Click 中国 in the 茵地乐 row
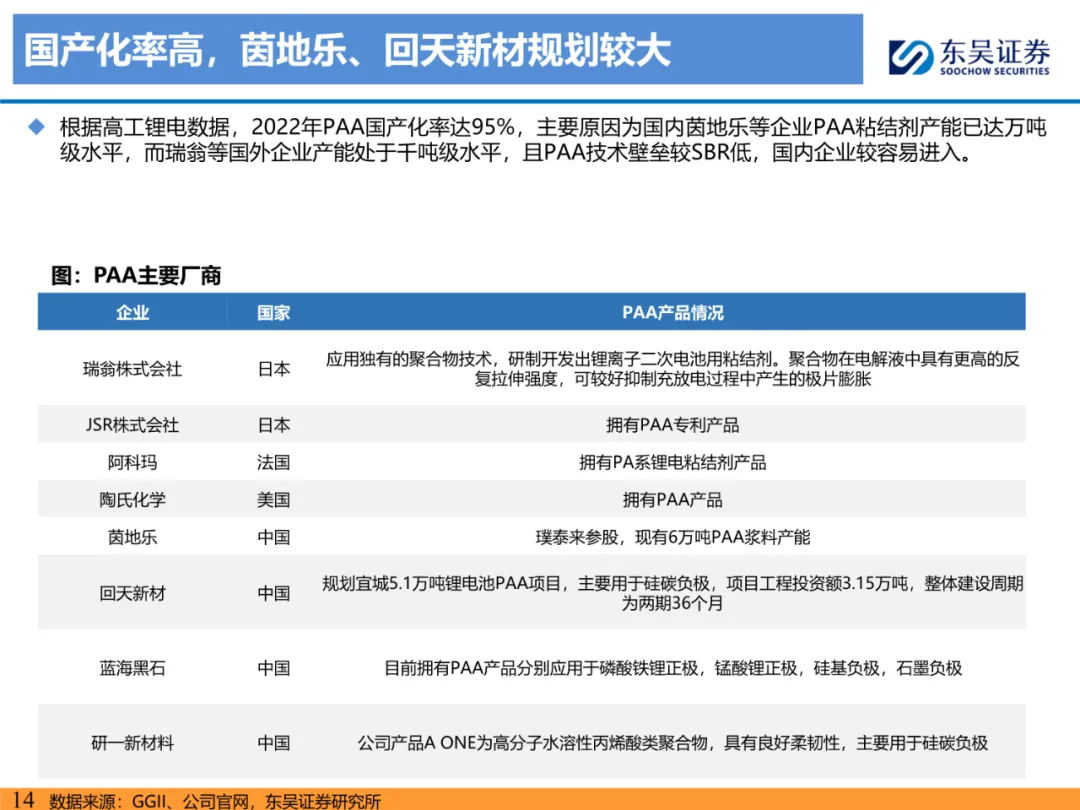 click(273, 537)
